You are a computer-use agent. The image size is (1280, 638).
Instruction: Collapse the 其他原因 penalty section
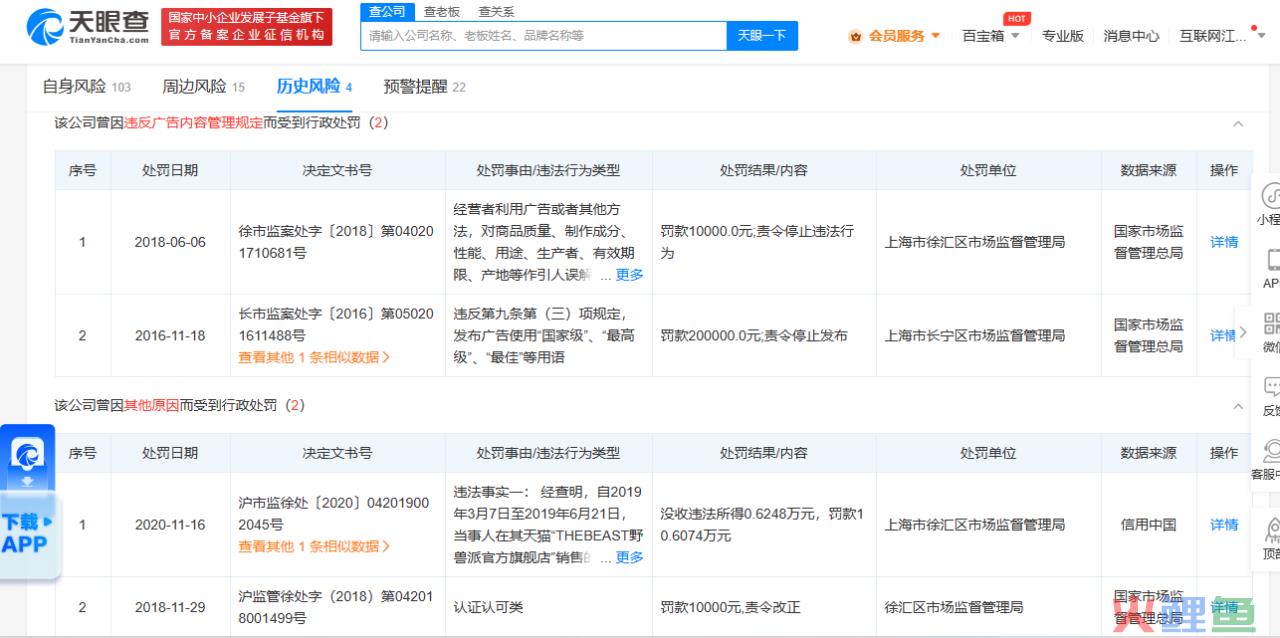tap(1238, 407)
